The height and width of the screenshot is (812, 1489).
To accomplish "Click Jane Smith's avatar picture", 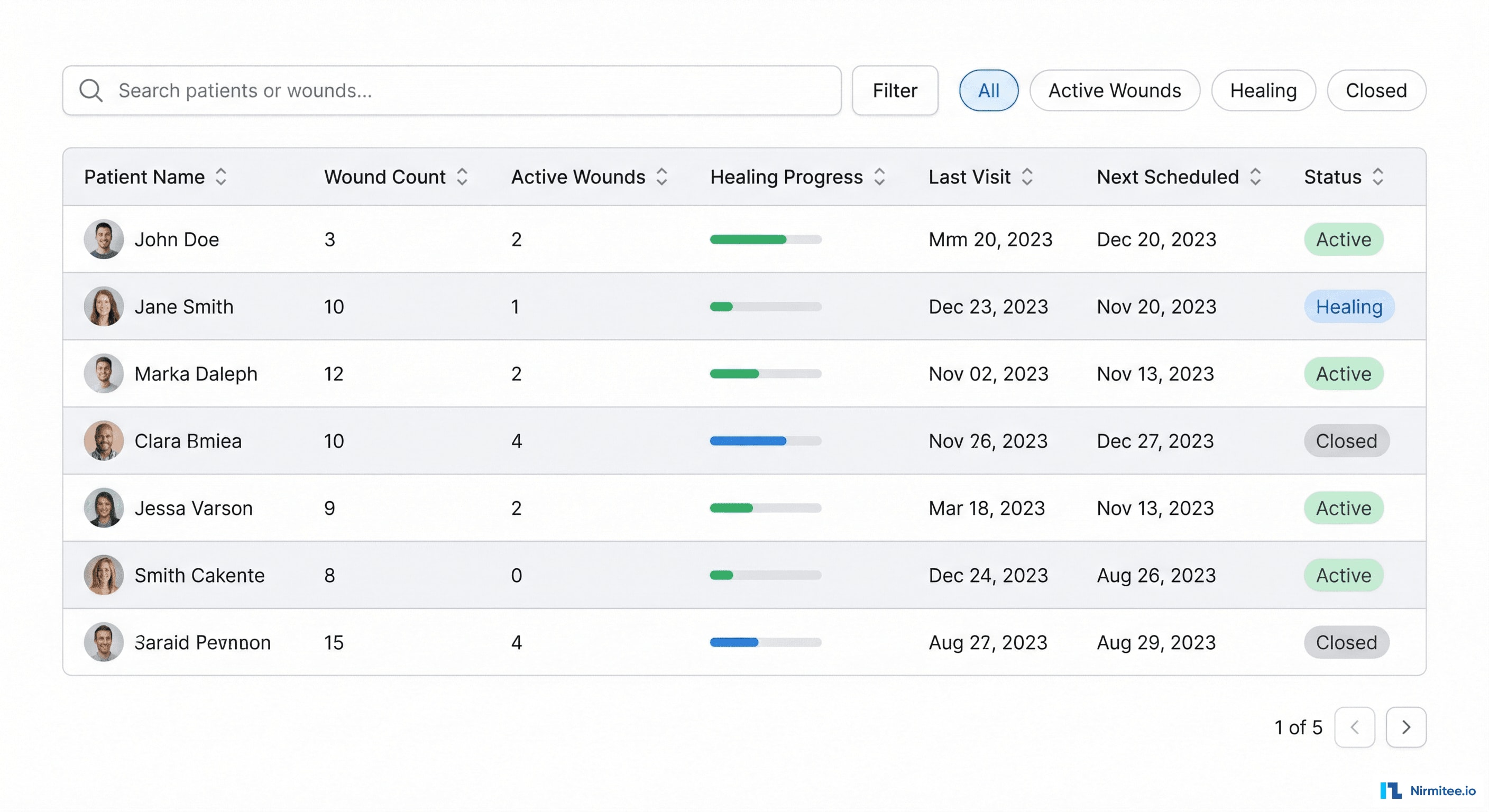I will [104, 306].
